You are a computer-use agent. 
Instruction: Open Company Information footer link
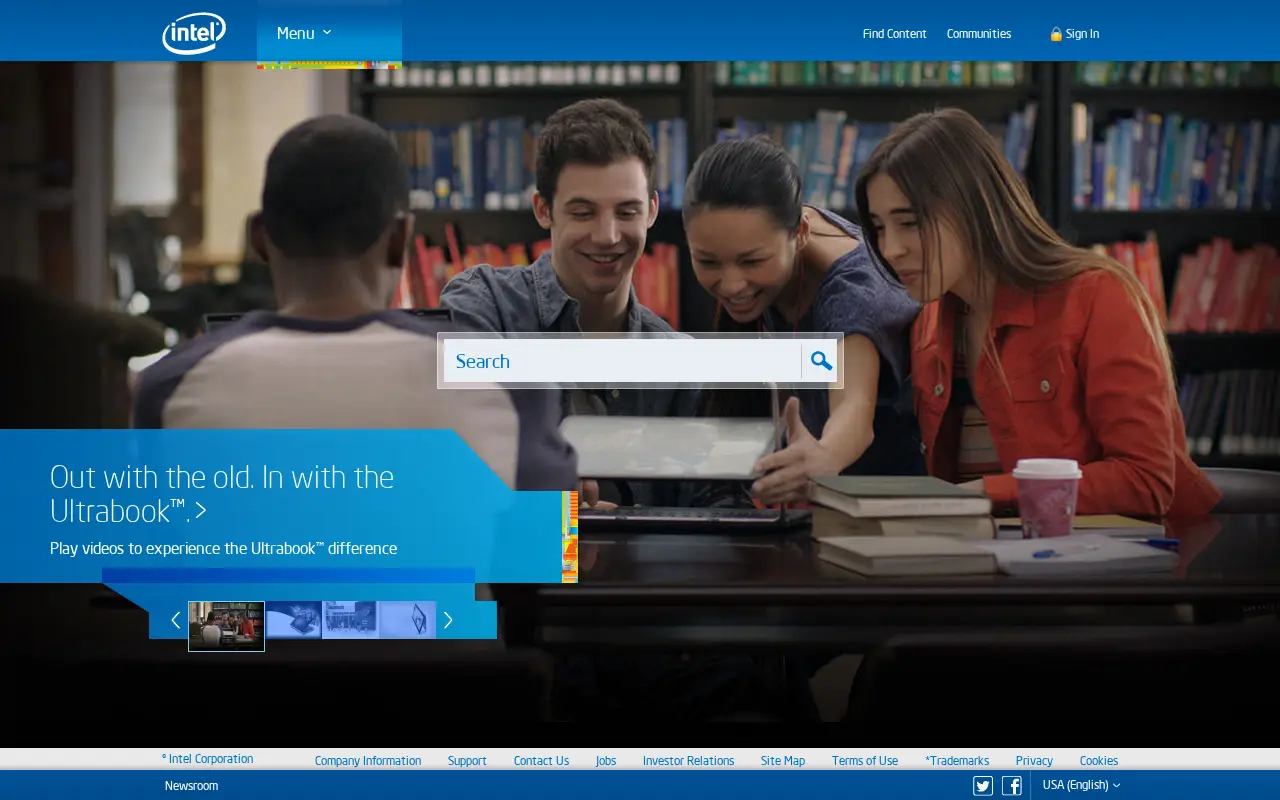coord(368,761)
